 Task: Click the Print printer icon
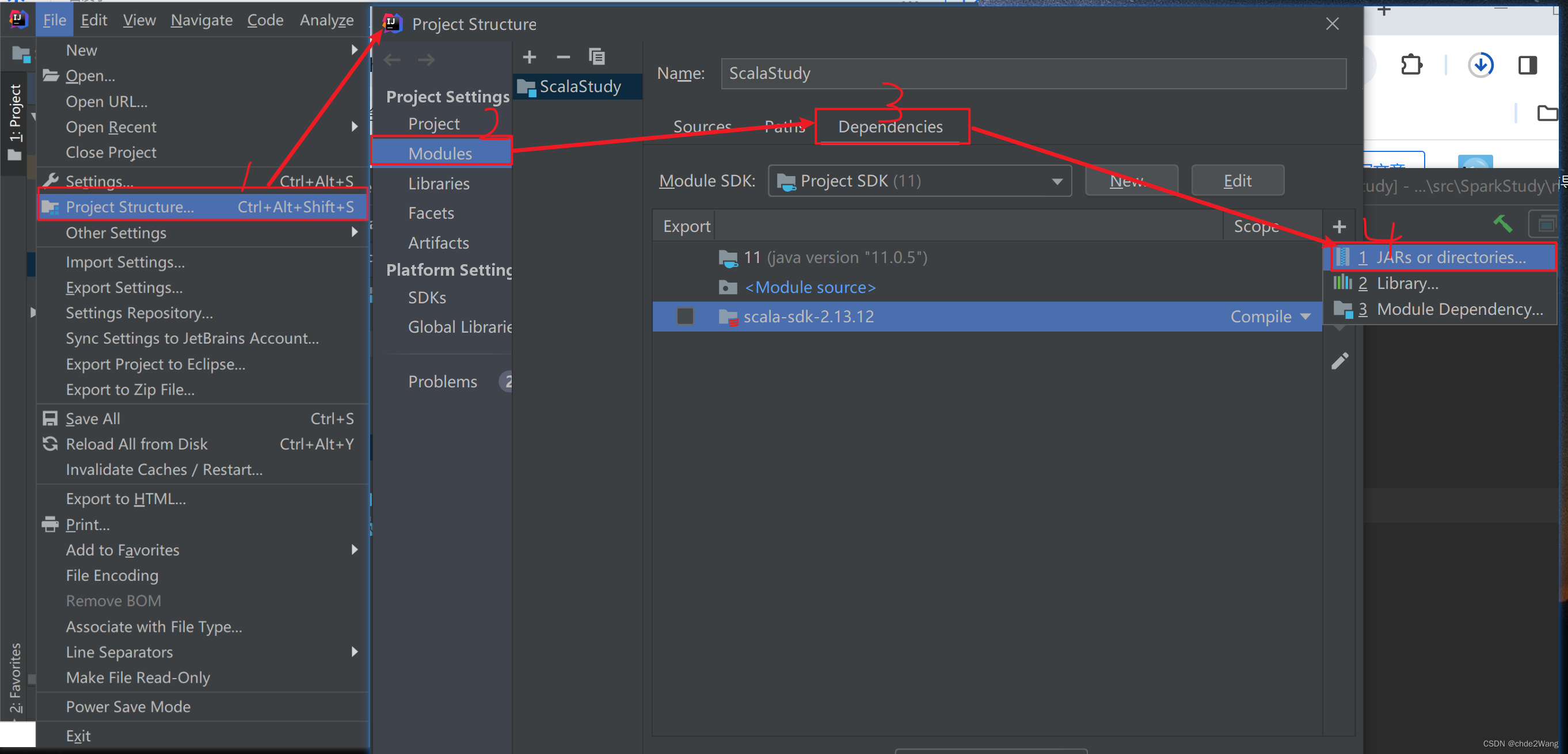click(50, 524)
